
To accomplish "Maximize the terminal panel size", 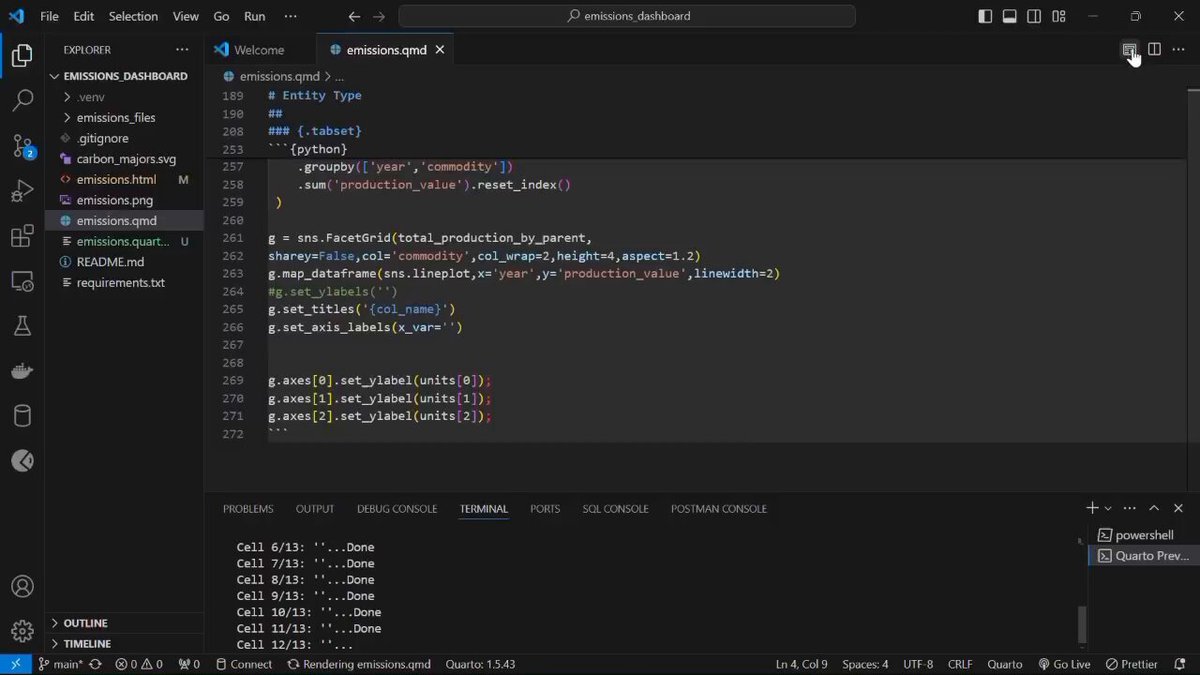I will (x=1154, y=508).
